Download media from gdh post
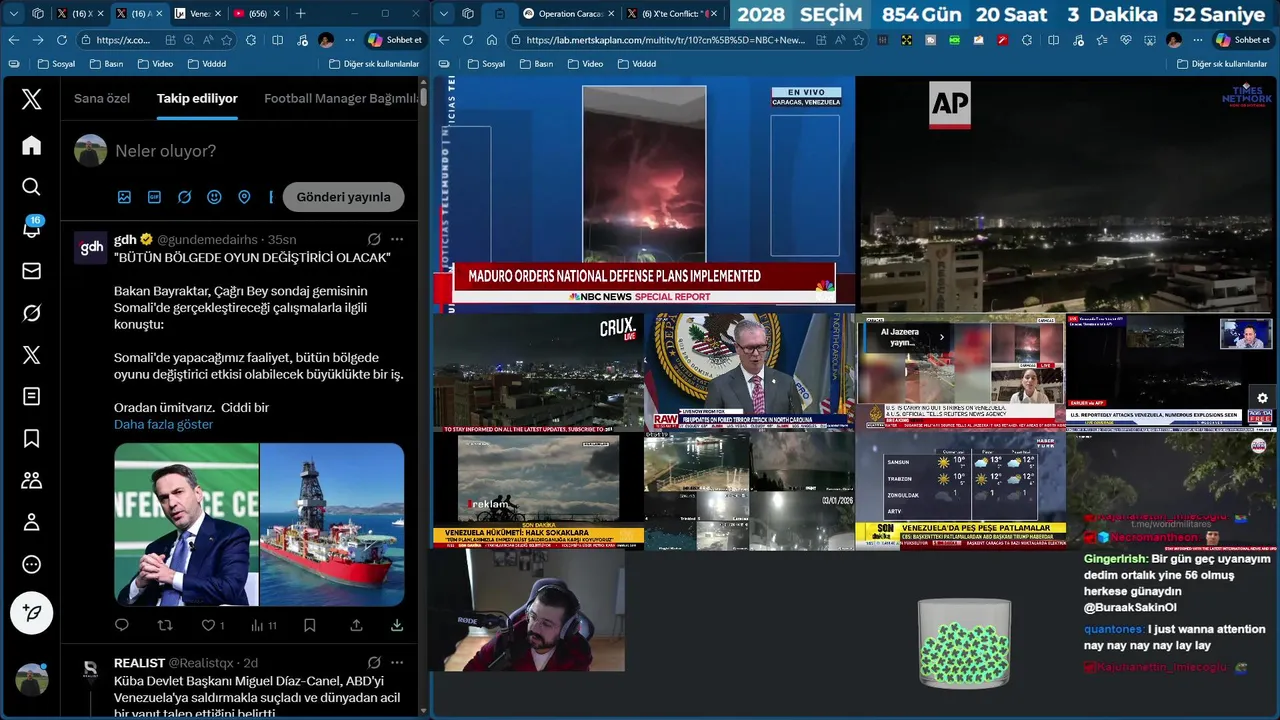This screenshot has width=1280, height=720. click(x=396, y=625)
